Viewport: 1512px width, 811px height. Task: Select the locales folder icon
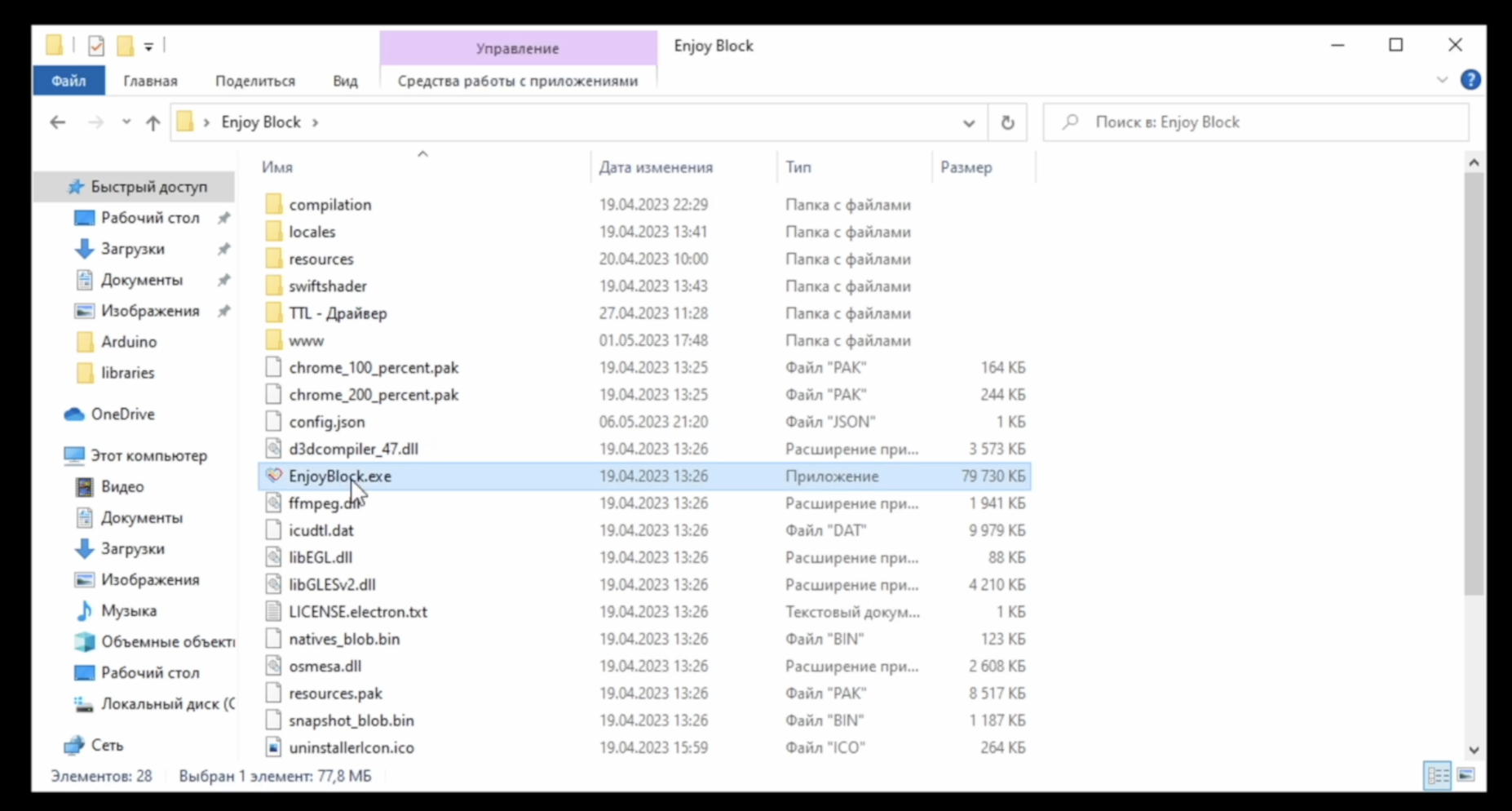click(x=274, y=232)
